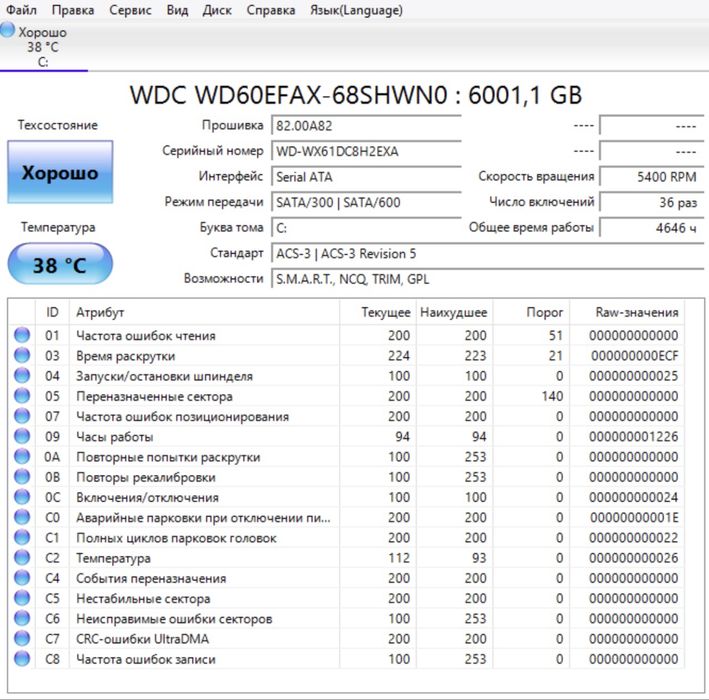Image resolution: width=709 pixels, height=700 pixels.
Task: Click the status icon for attribute 03
Action: 22,355
